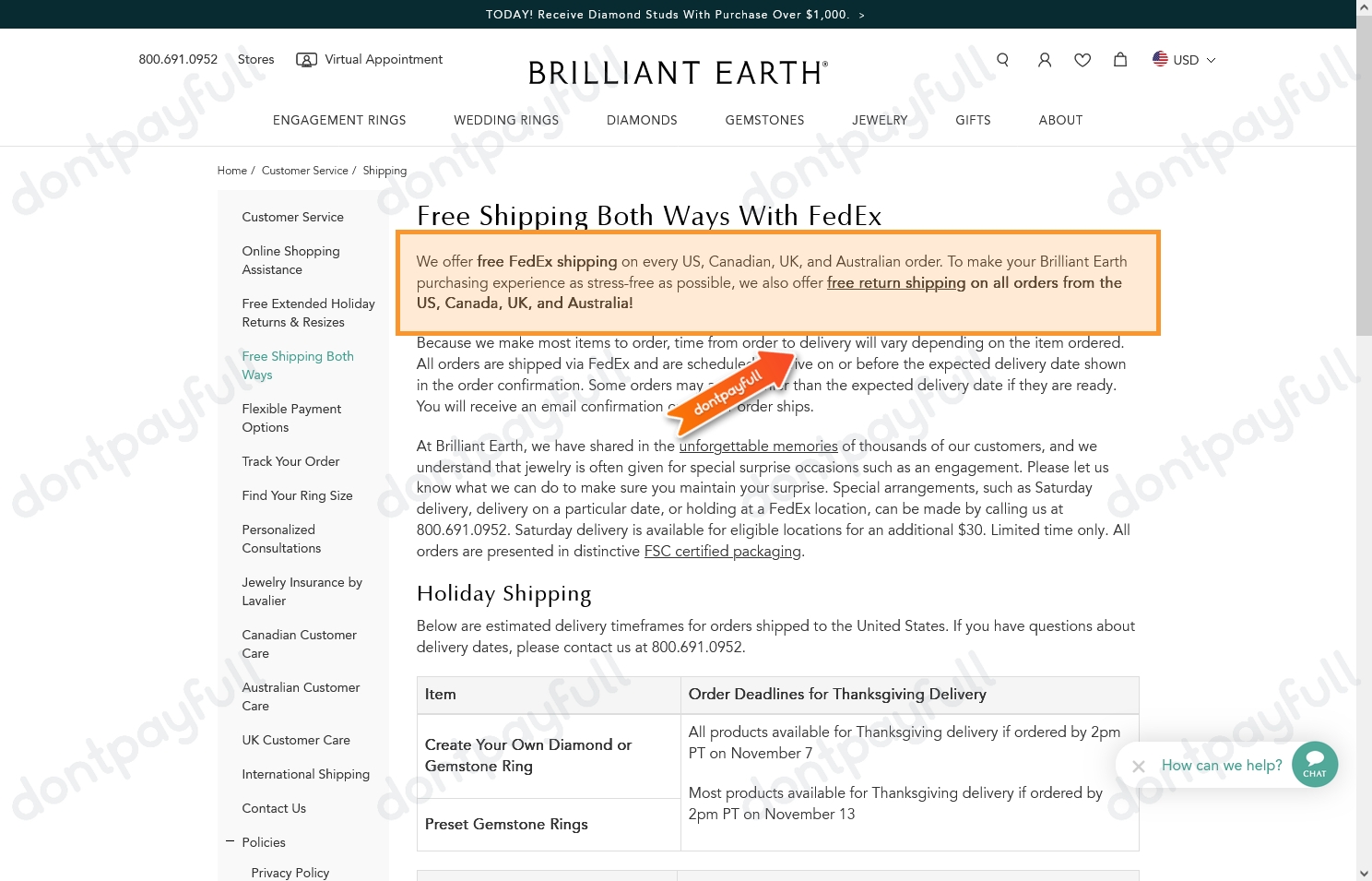Click the US flag currency icon
The image size is (1372, 881).
pos(1160,59)
